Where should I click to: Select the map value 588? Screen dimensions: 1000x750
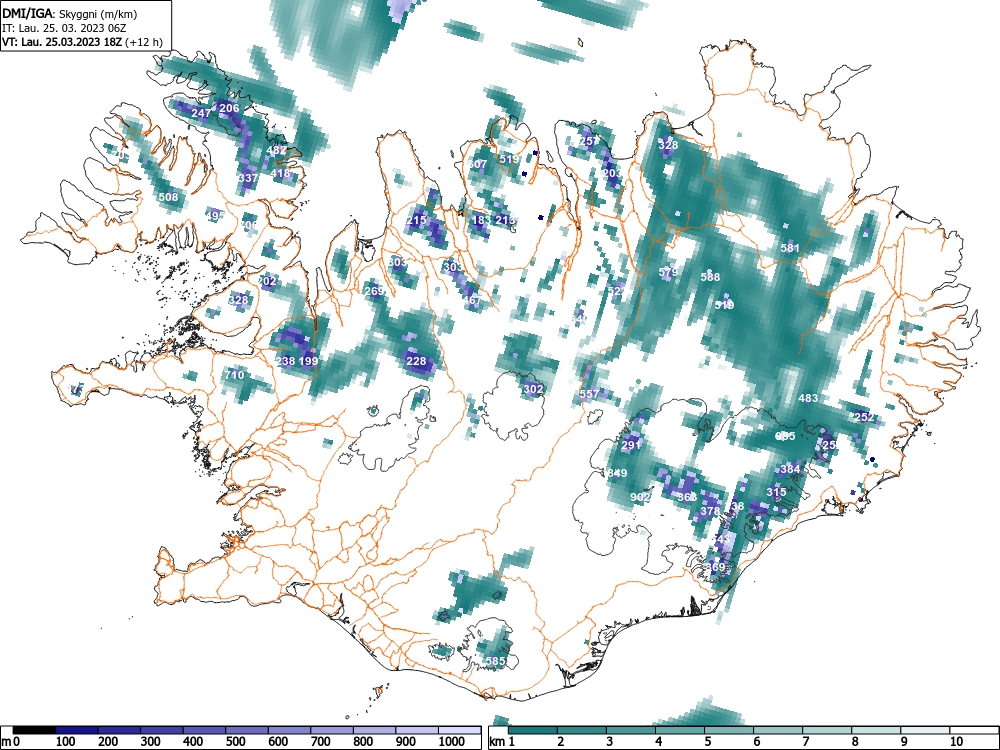[x=710, y=277]
